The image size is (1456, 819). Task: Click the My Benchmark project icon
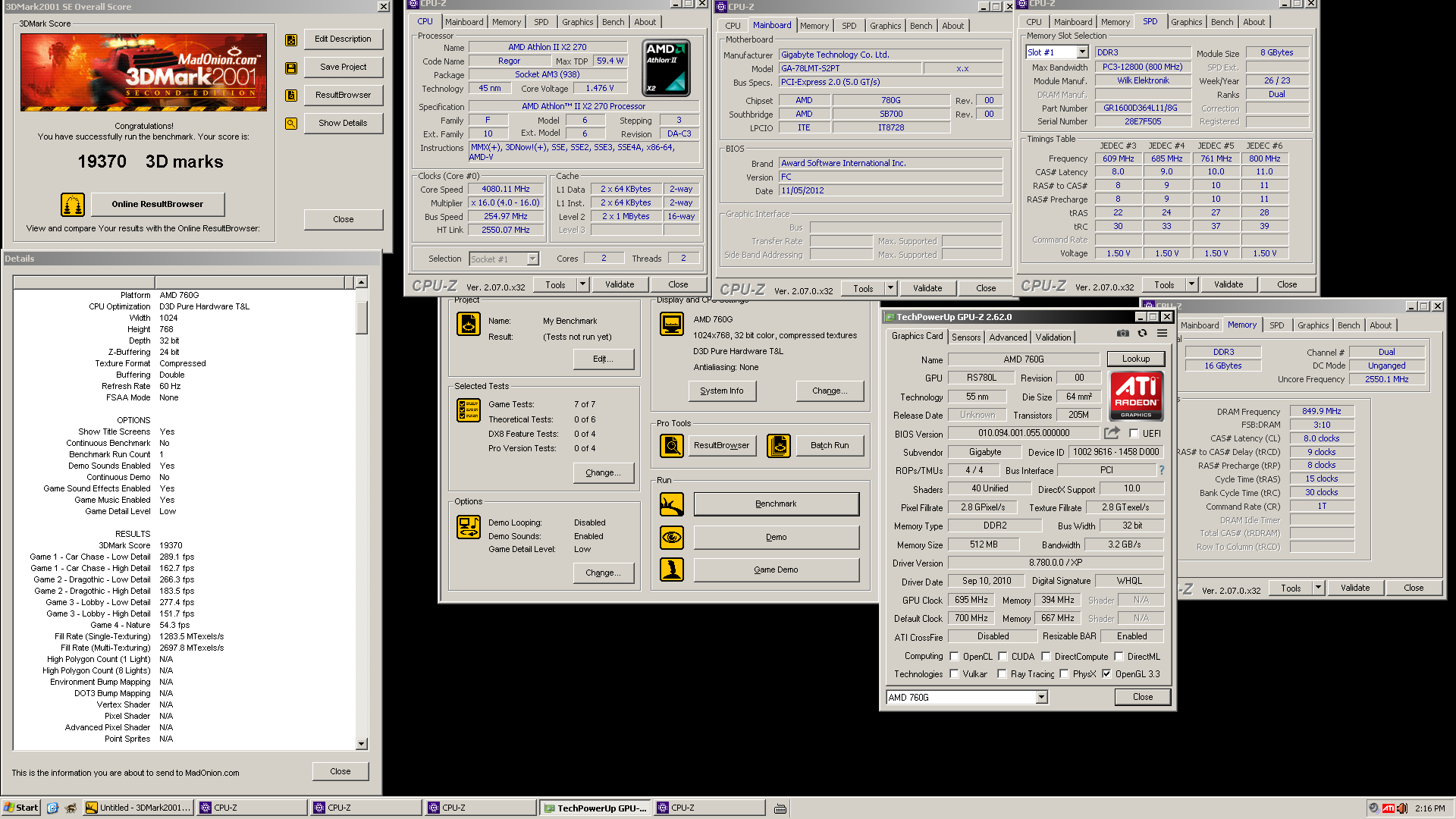pyautogui.click(x=469, y=324)
